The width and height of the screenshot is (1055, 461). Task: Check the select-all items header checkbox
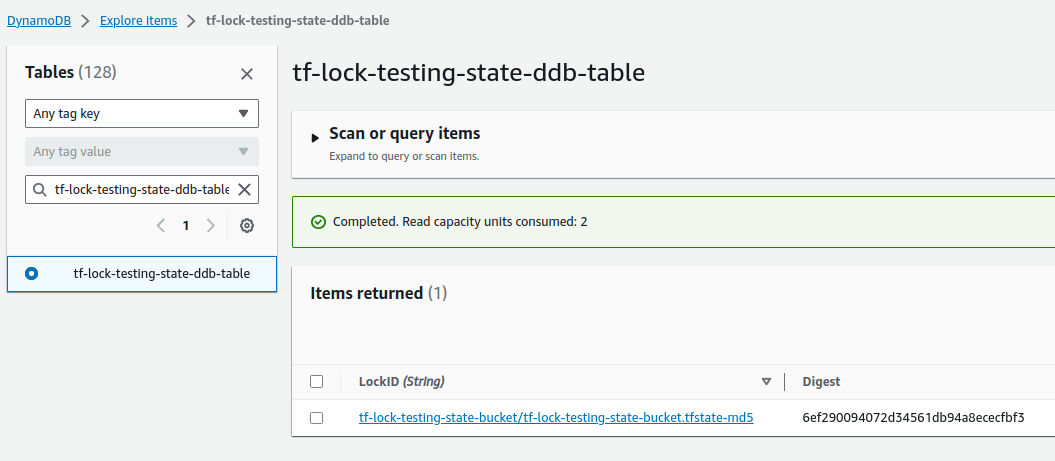[x=316, y=382]
